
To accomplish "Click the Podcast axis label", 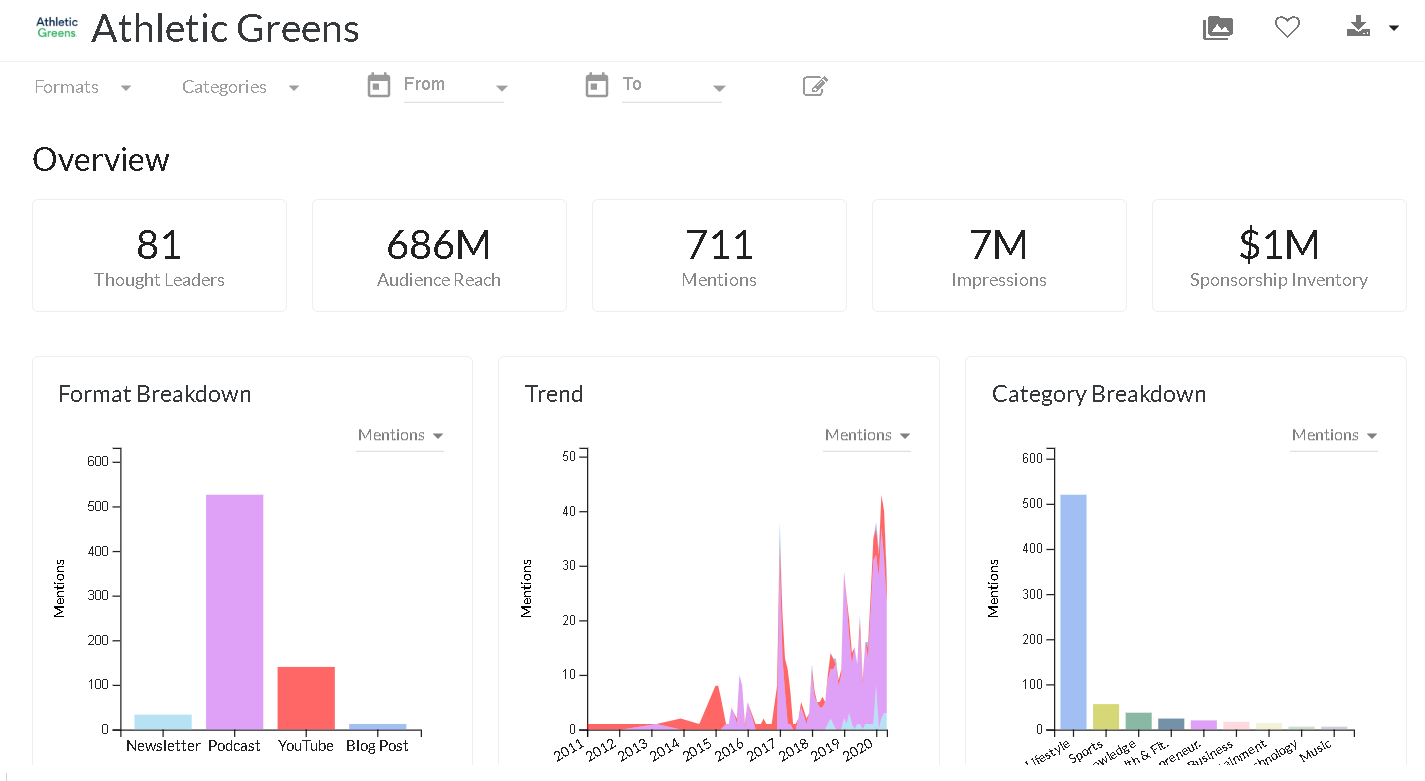I will coord(234,746).
